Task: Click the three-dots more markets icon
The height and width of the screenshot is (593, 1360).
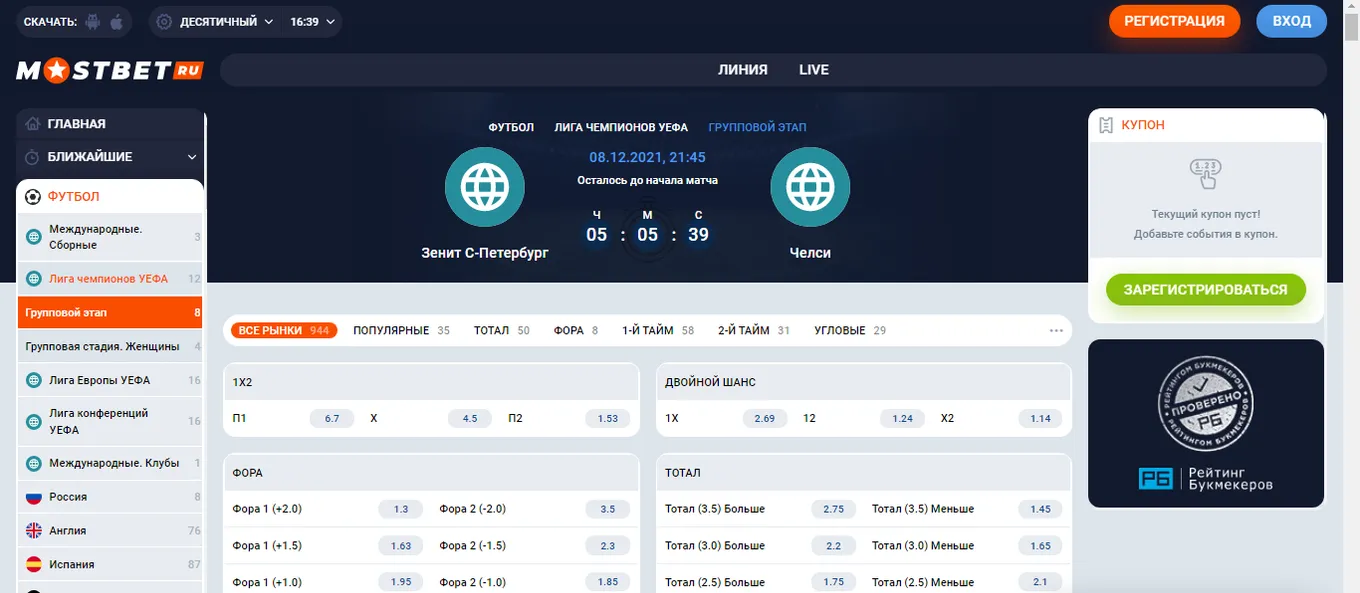Action: point(1056,330)
